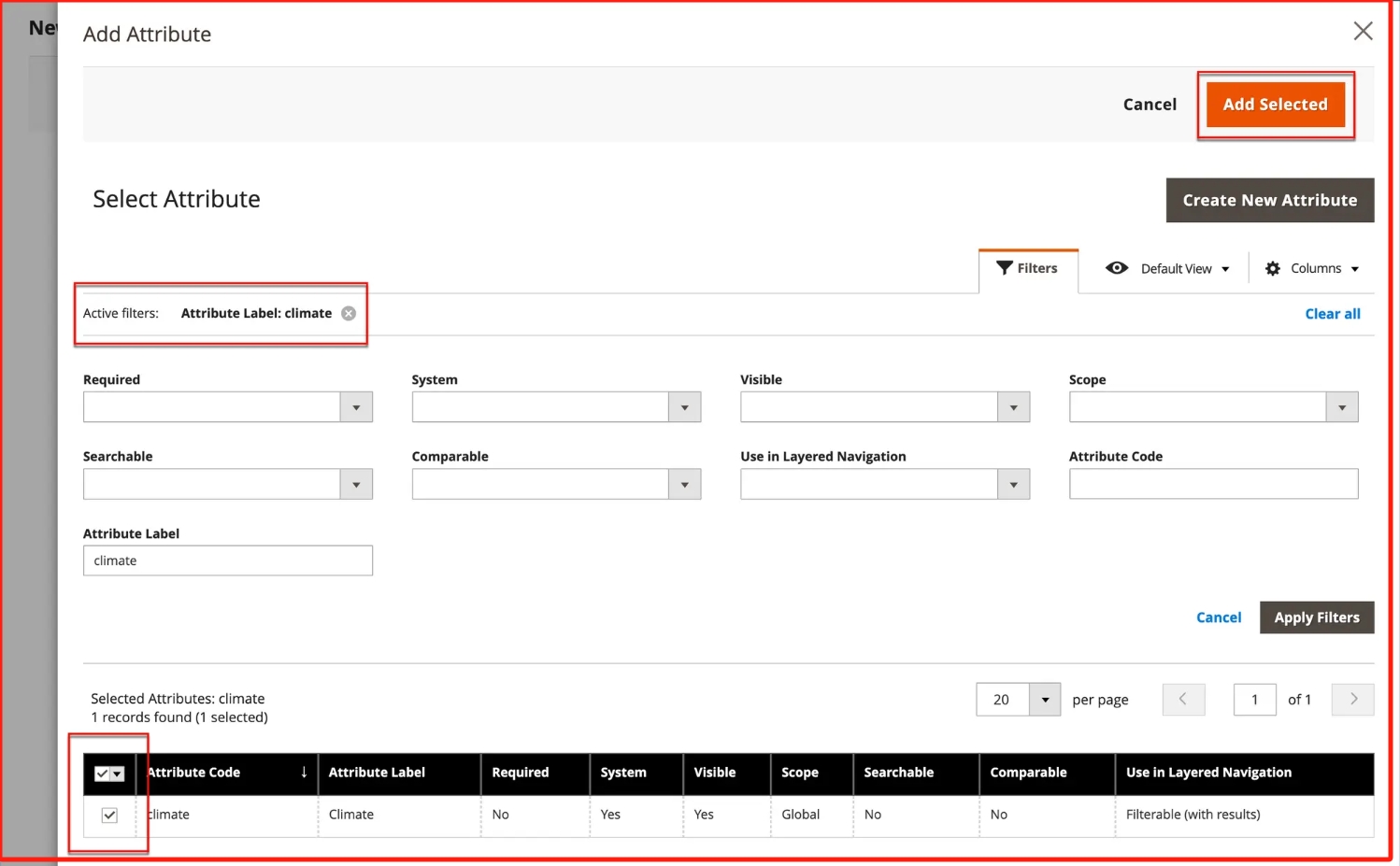This screenshot has width=1400, height=866.
Task: Open Default View via eye icon
Action: (1117, 269)
